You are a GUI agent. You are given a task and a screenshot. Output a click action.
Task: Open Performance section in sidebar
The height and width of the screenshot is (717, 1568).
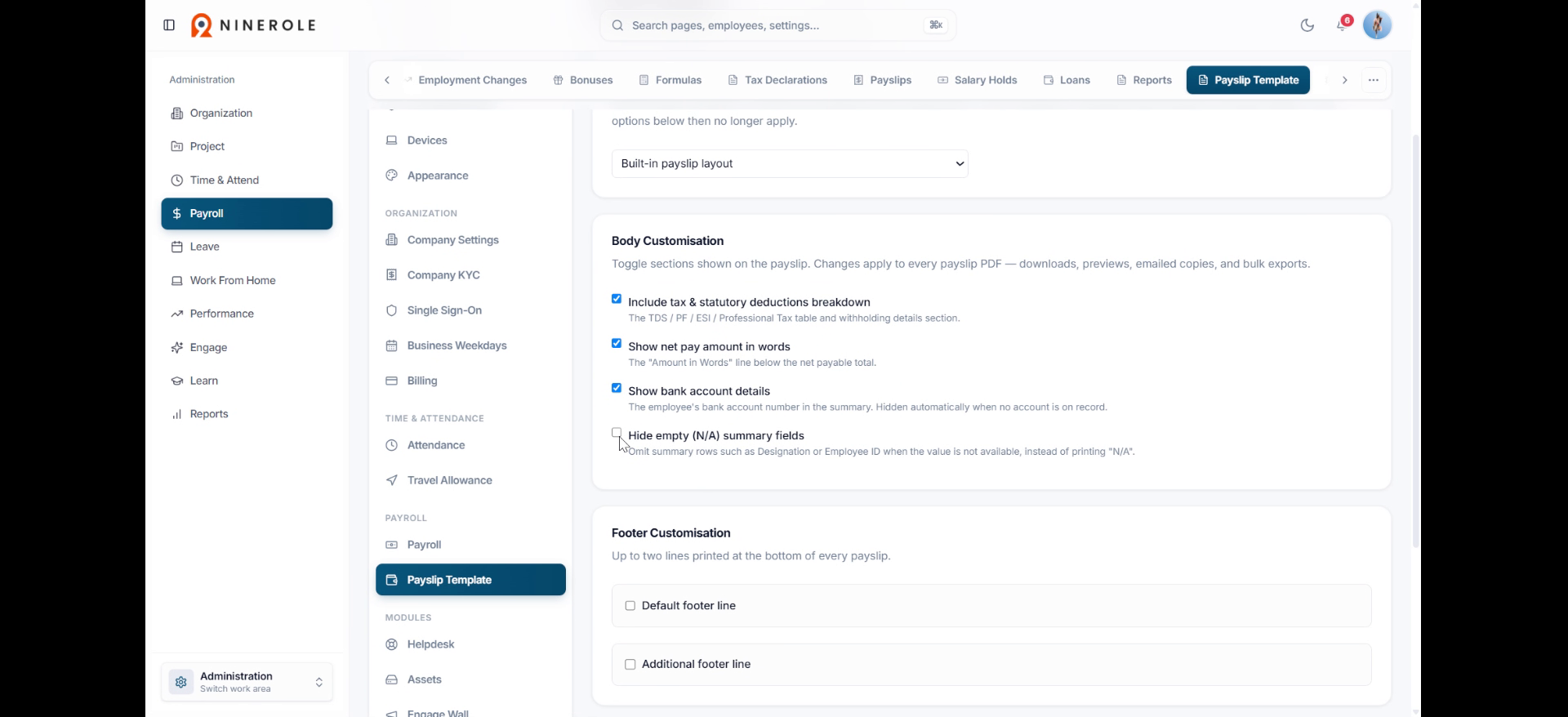tap(247, 314)
